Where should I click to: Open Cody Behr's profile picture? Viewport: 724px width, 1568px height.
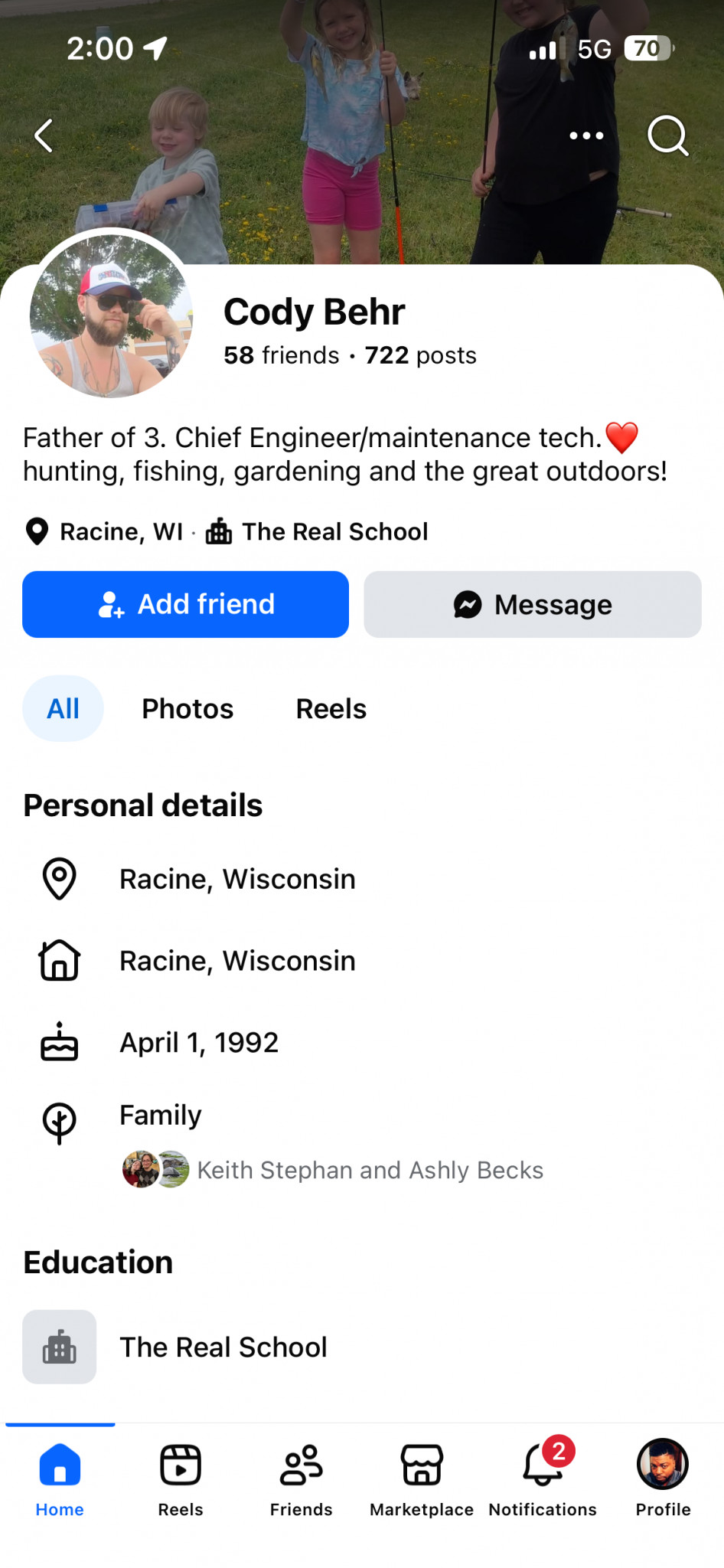tap(111, 315)
